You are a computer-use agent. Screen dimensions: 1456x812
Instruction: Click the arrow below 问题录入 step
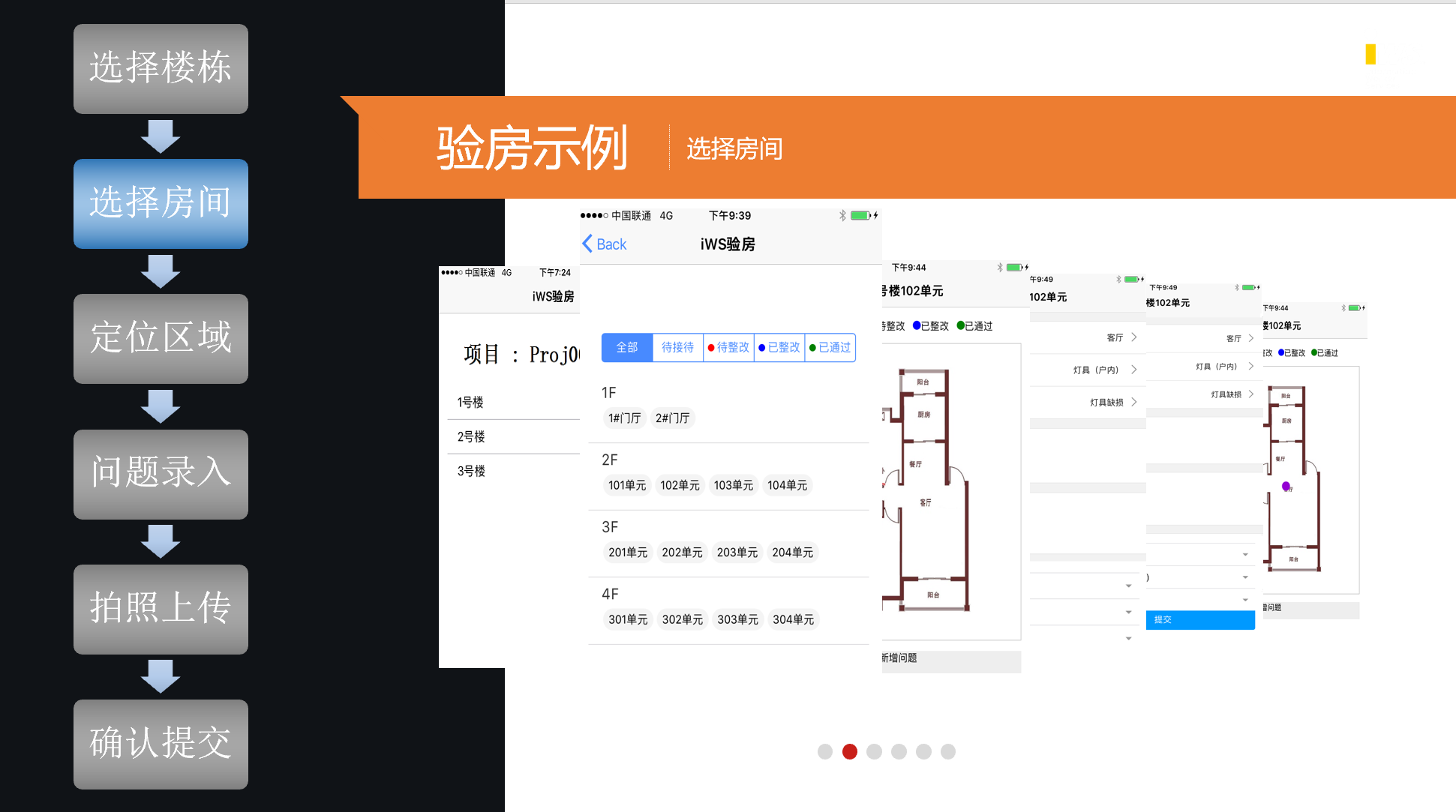click(161, 541)
